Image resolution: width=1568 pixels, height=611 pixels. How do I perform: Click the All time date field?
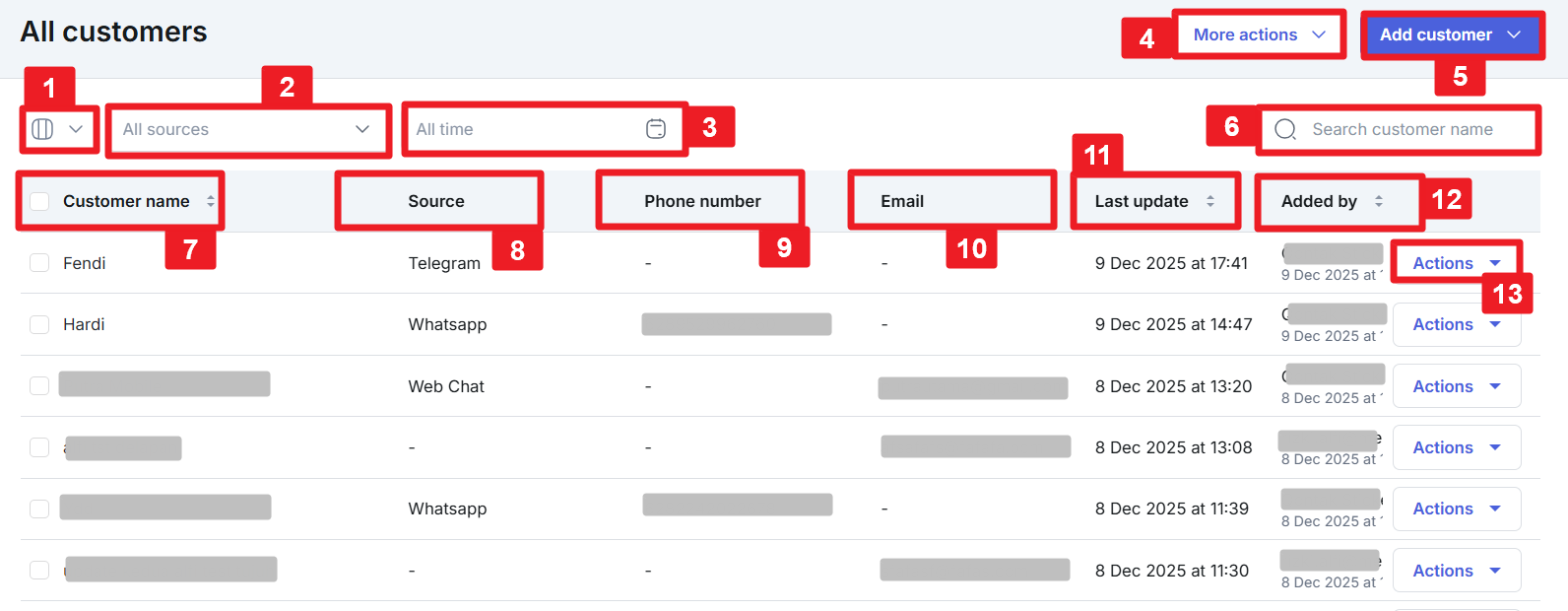point(522,129)
